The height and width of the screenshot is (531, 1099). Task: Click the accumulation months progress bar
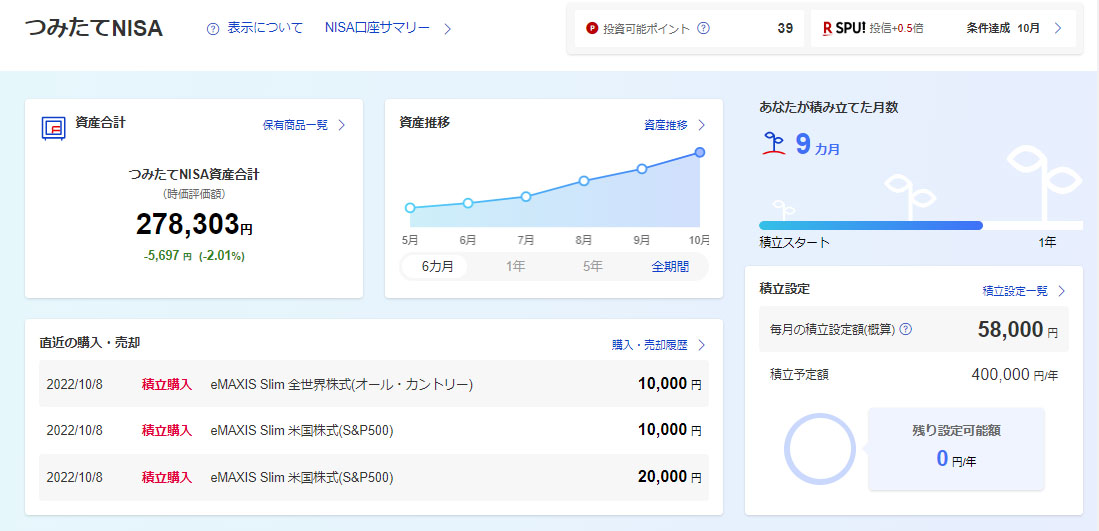(870, 225)
